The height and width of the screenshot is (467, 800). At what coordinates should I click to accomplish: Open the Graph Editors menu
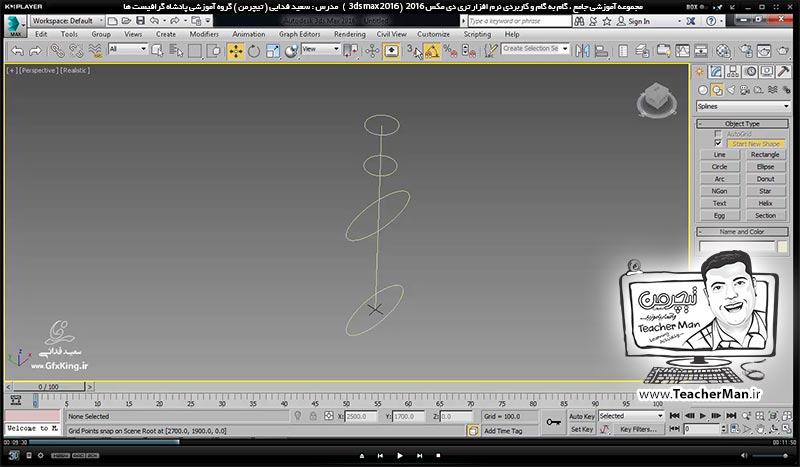click(x=299, y=34)
